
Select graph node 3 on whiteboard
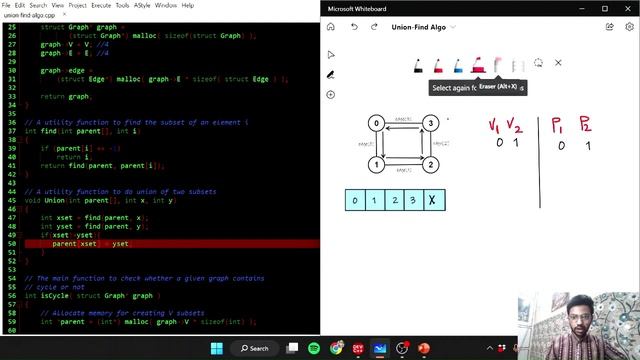tap(430, 123)
